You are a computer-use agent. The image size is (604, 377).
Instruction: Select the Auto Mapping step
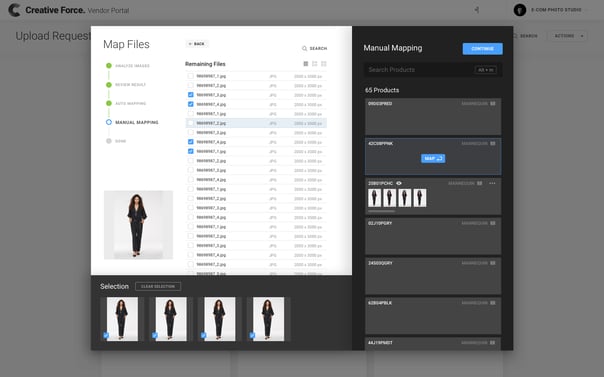coord(130,104)
